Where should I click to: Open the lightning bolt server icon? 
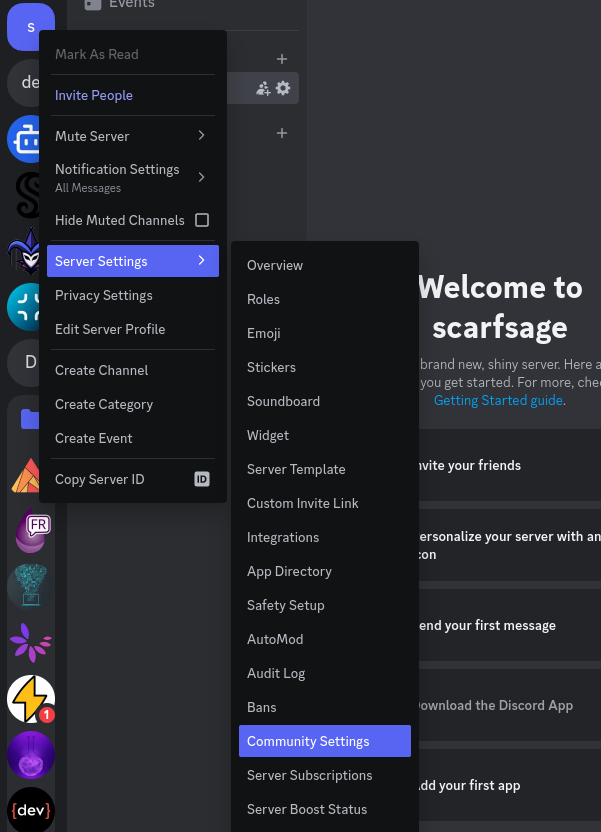(31, 699)
